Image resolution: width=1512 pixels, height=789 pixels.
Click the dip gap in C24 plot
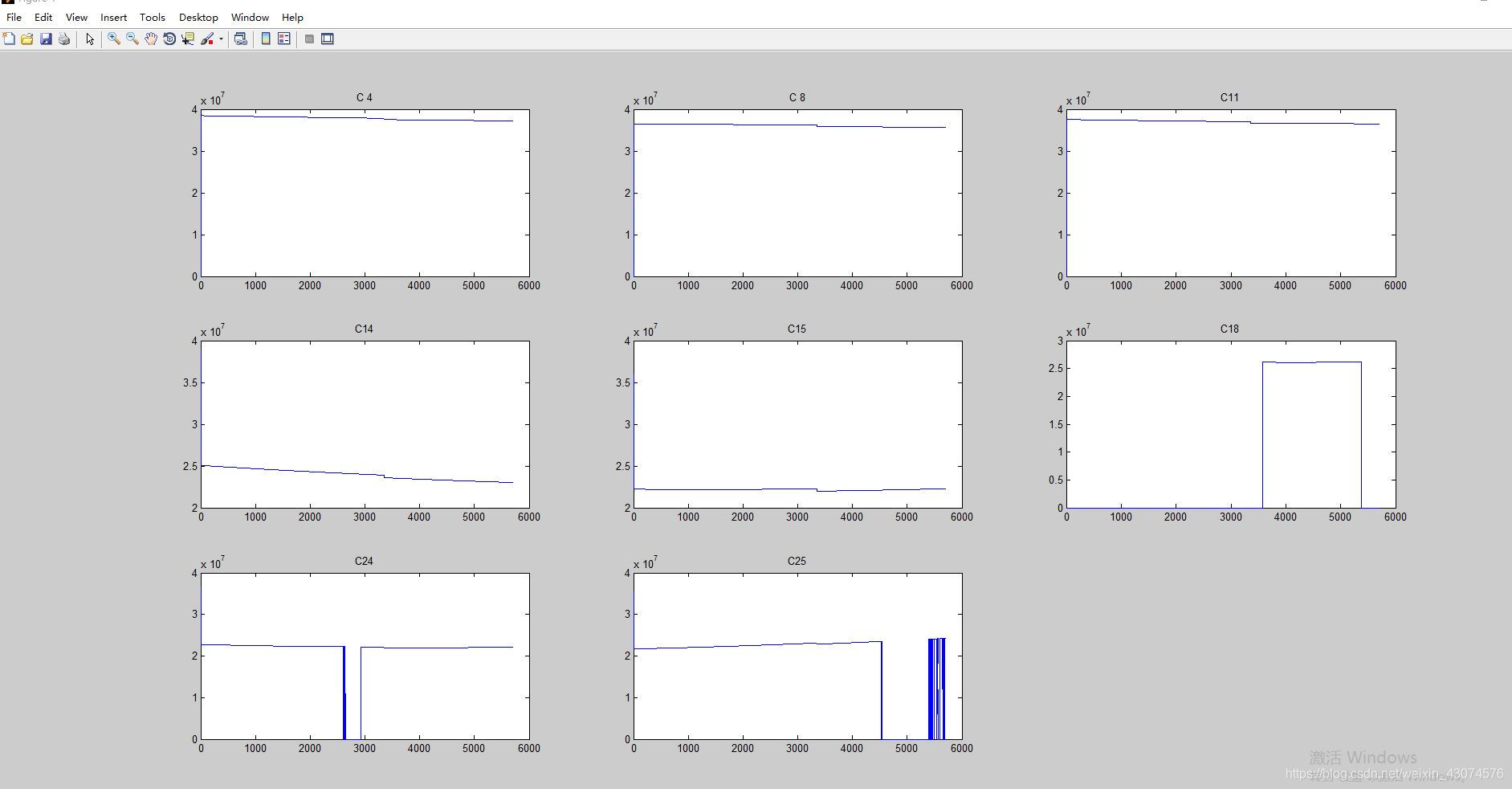(x=353, y=693)
